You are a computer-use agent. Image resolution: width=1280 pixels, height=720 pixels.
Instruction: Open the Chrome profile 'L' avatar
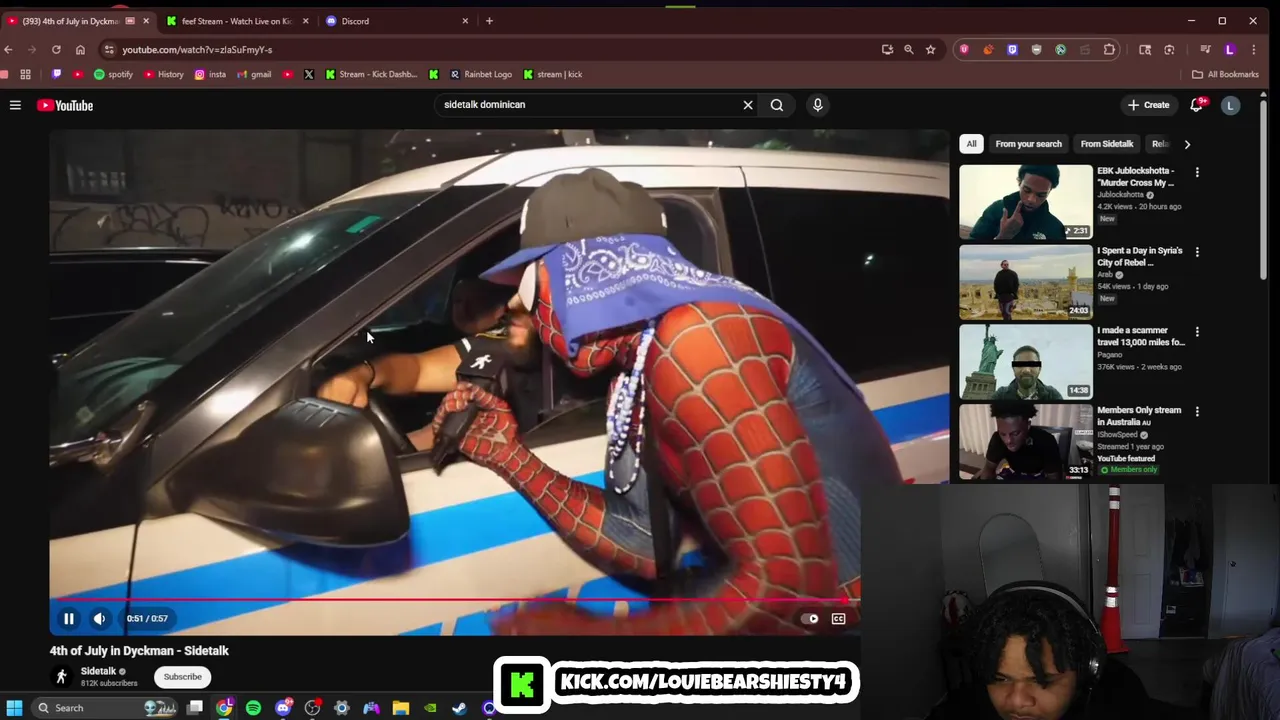tap(1230, 49)
